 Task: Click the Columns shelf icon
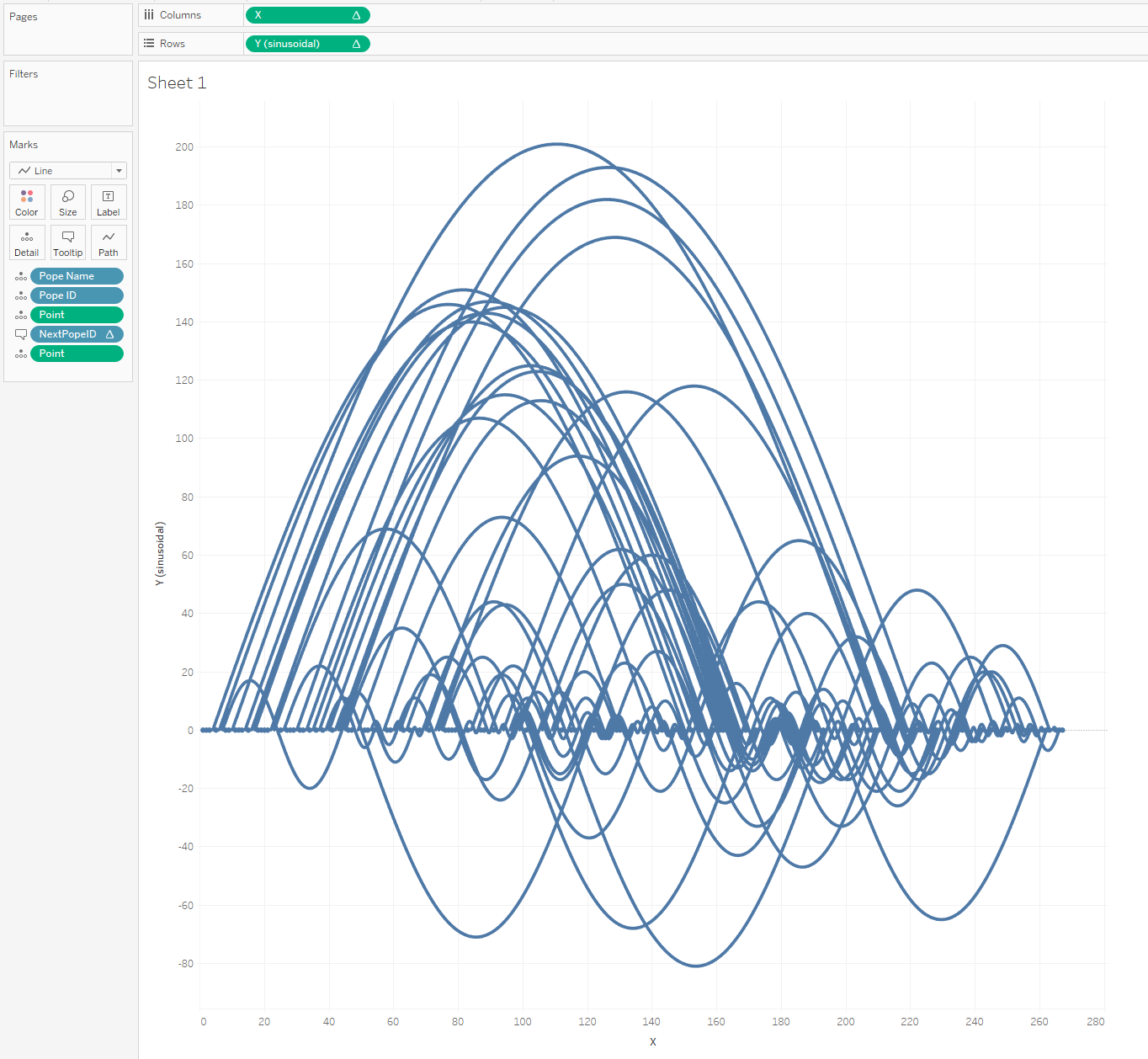pos(149,15)
